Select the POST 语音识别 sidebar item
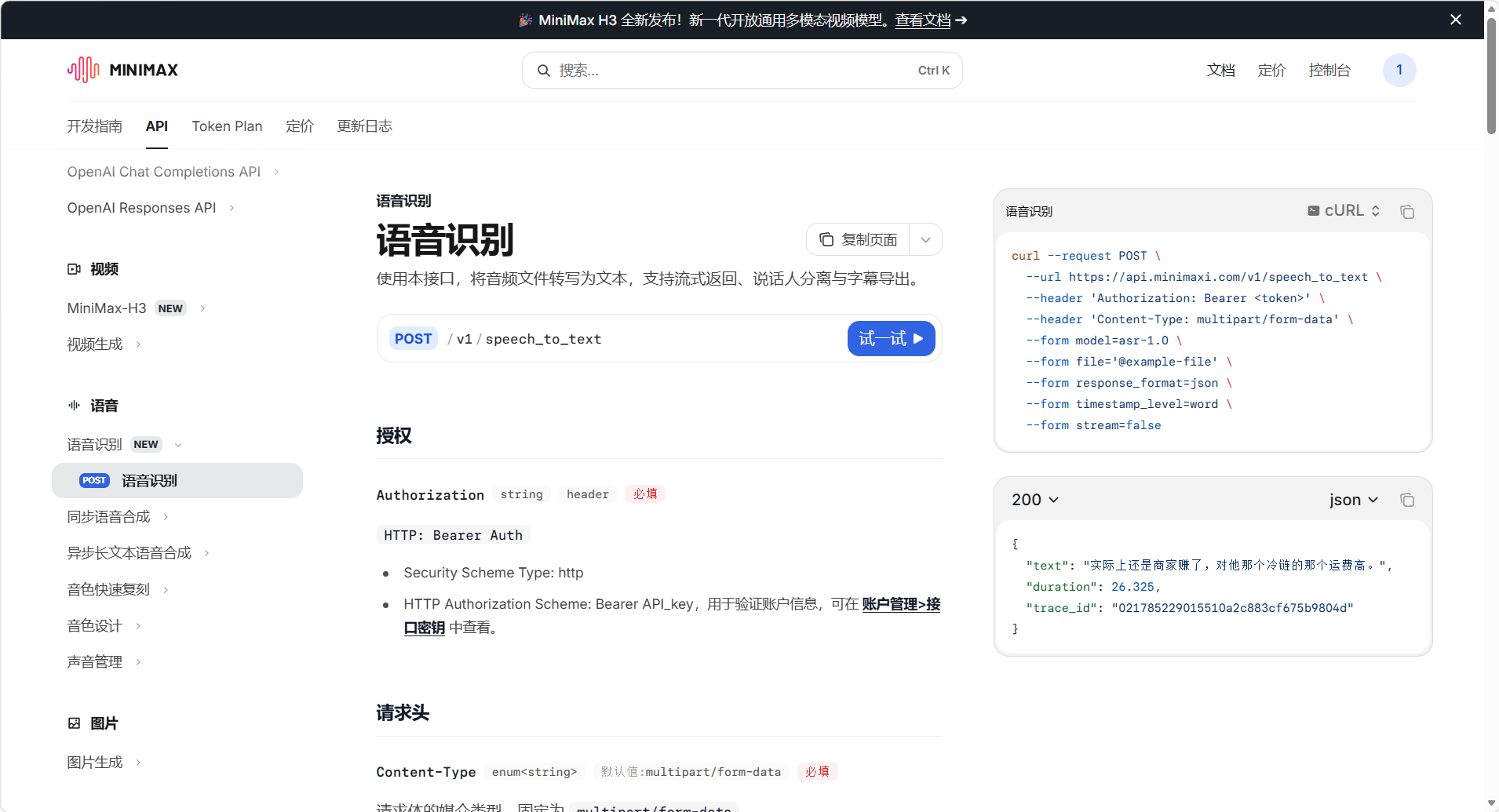This screenshot has width=1499, height=812. tap(177, 481)
